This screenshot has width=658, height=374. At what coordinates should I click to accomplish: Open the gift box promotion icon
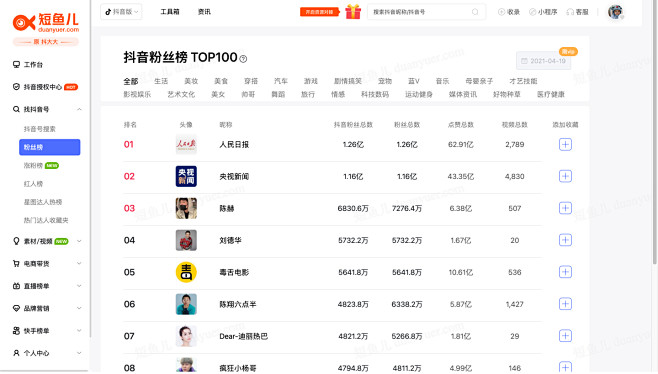tap(353, 12)
